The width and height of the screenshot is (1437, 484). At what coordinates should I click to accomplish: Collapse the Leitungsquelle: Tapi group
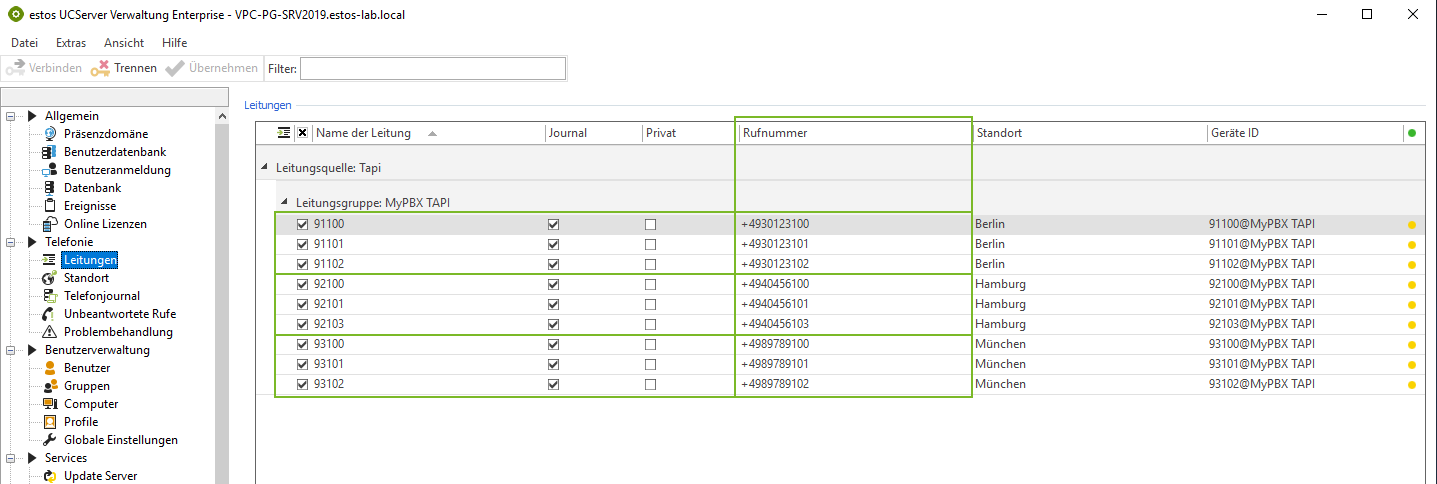tap(265, 168)
